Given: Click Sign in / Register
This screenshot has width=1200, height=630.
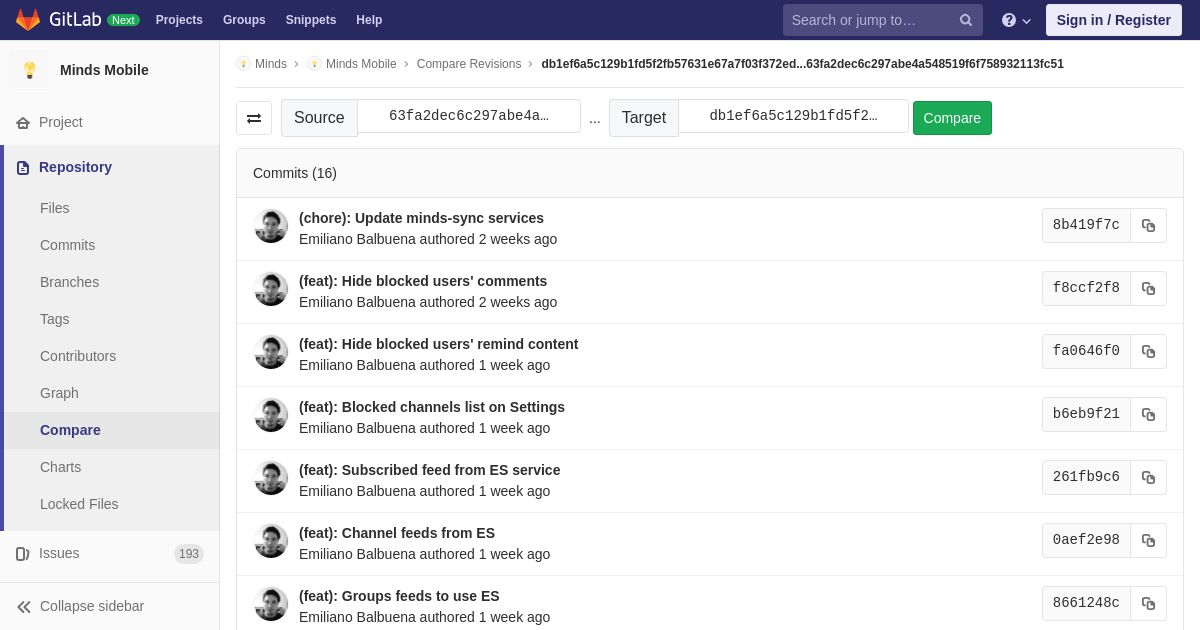Looking at the screenshot, I should [x=1113, y=20].
